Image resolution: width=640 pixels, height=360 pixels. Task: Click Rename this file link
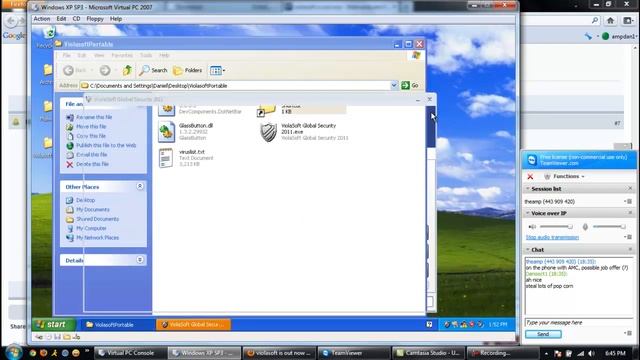click(94, 117)
